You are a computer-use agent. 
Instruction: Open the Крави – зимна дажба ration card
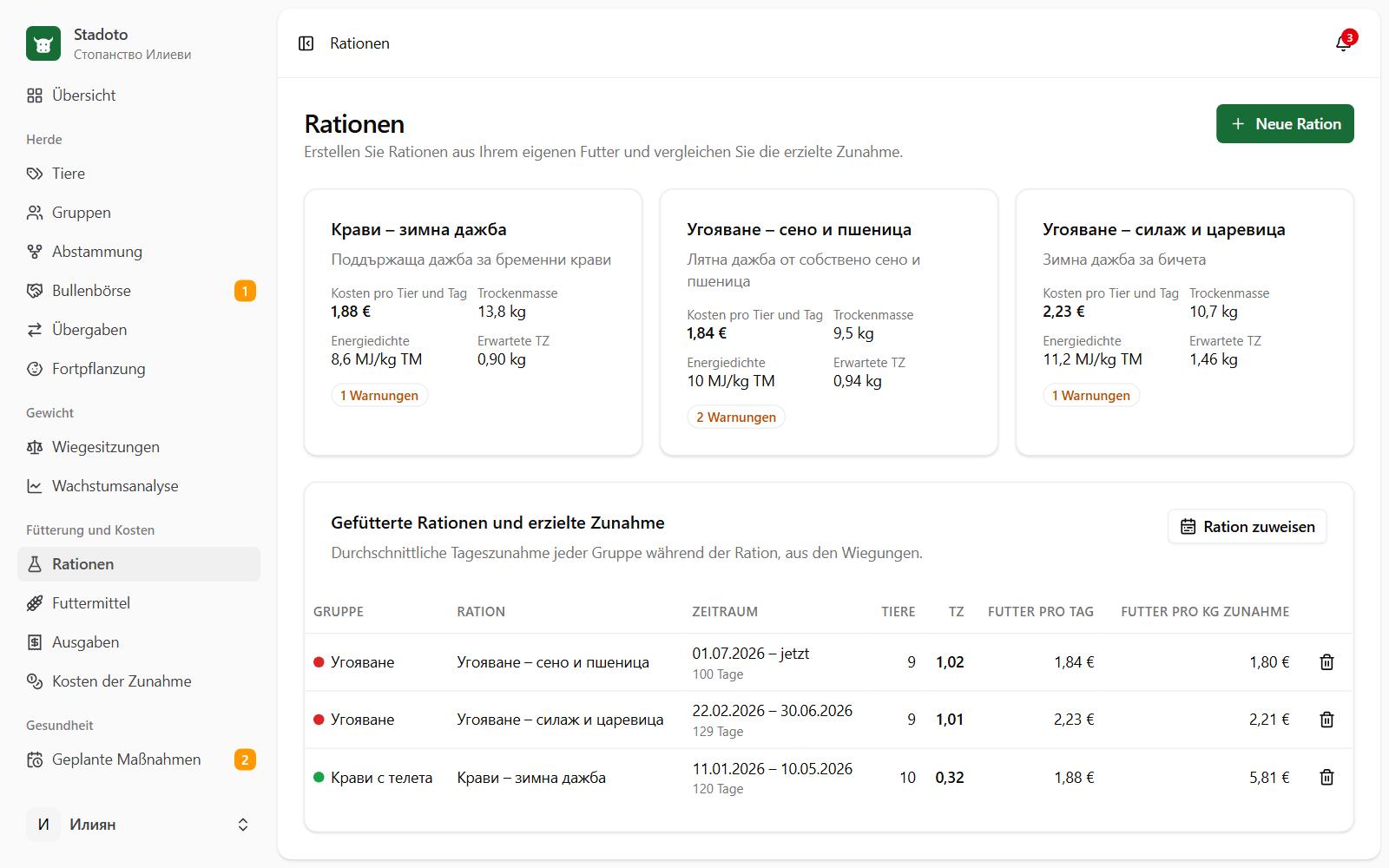(473, 322)
